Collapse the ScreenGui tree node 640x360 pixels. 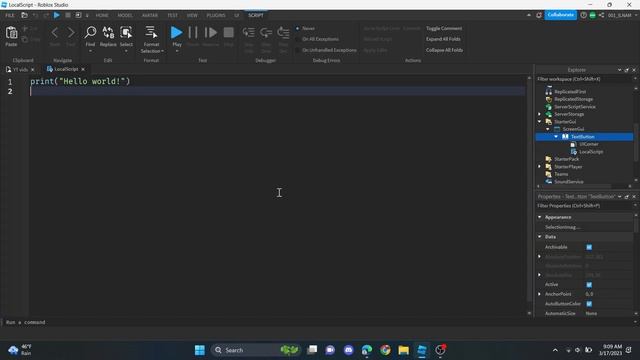548,129
